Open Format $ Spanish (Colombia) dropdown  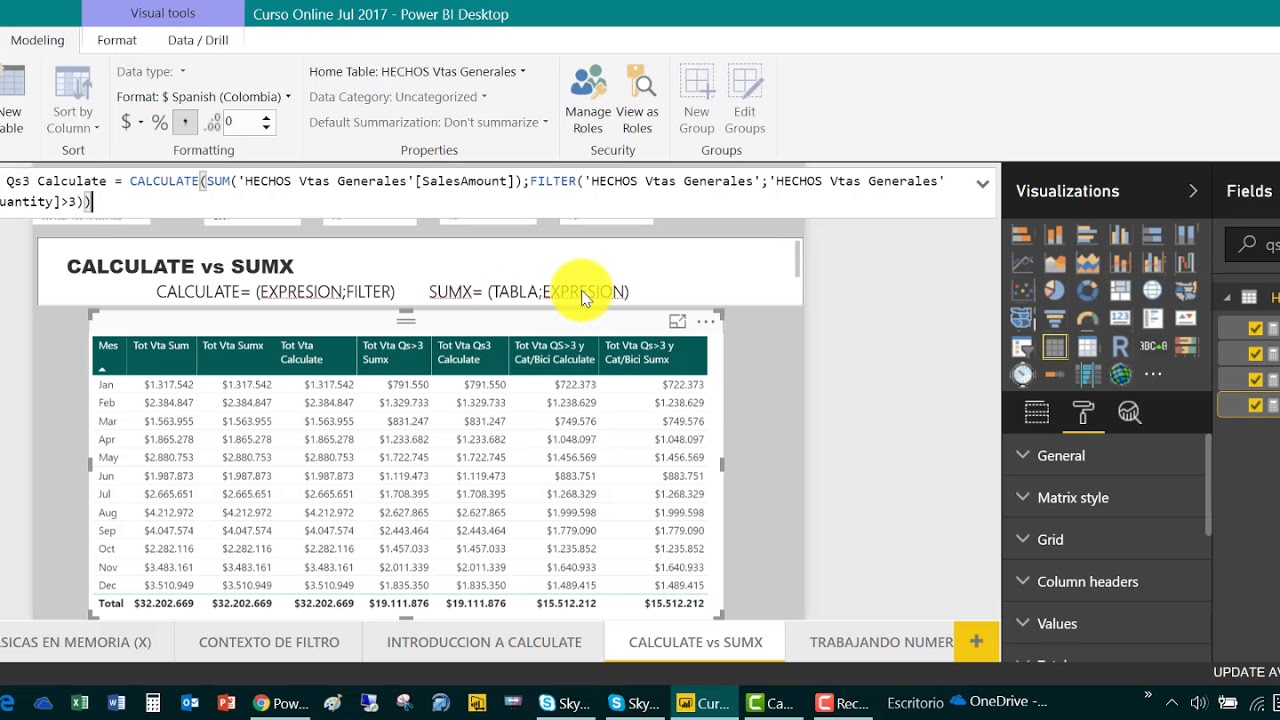point(204,96)
